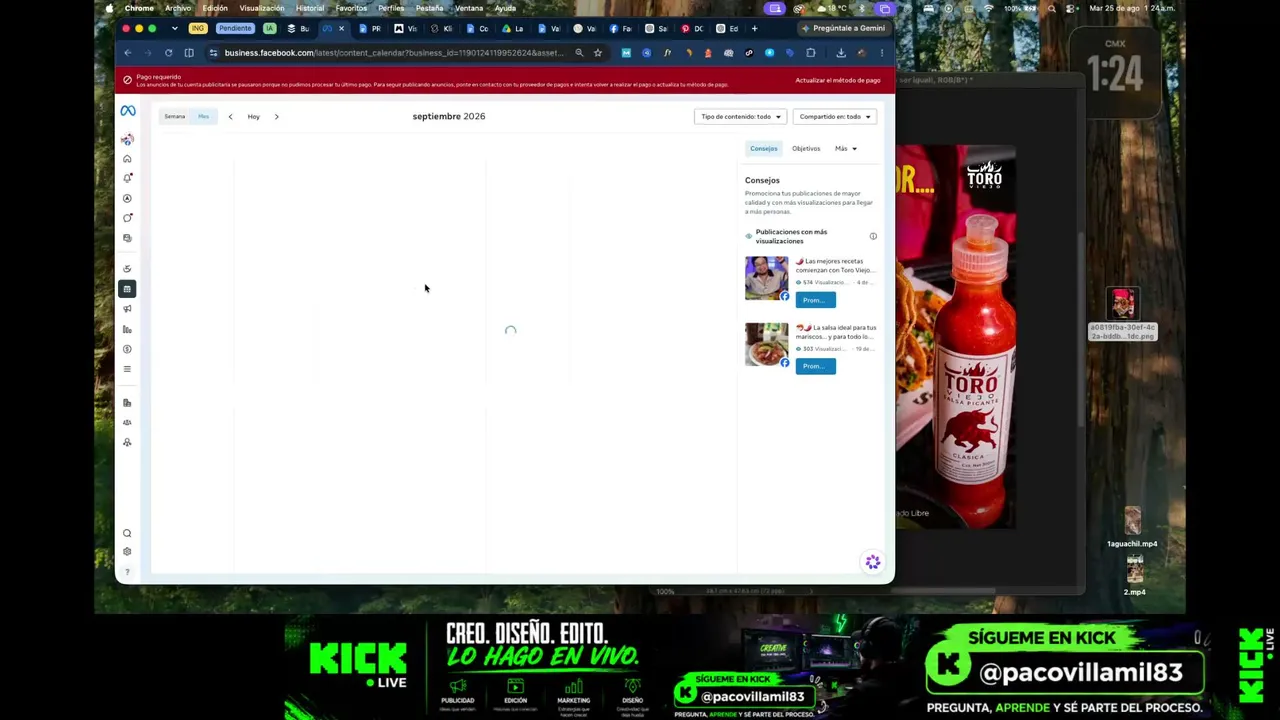Open the Chrome menu in the menu bar

tap(140, 8)
